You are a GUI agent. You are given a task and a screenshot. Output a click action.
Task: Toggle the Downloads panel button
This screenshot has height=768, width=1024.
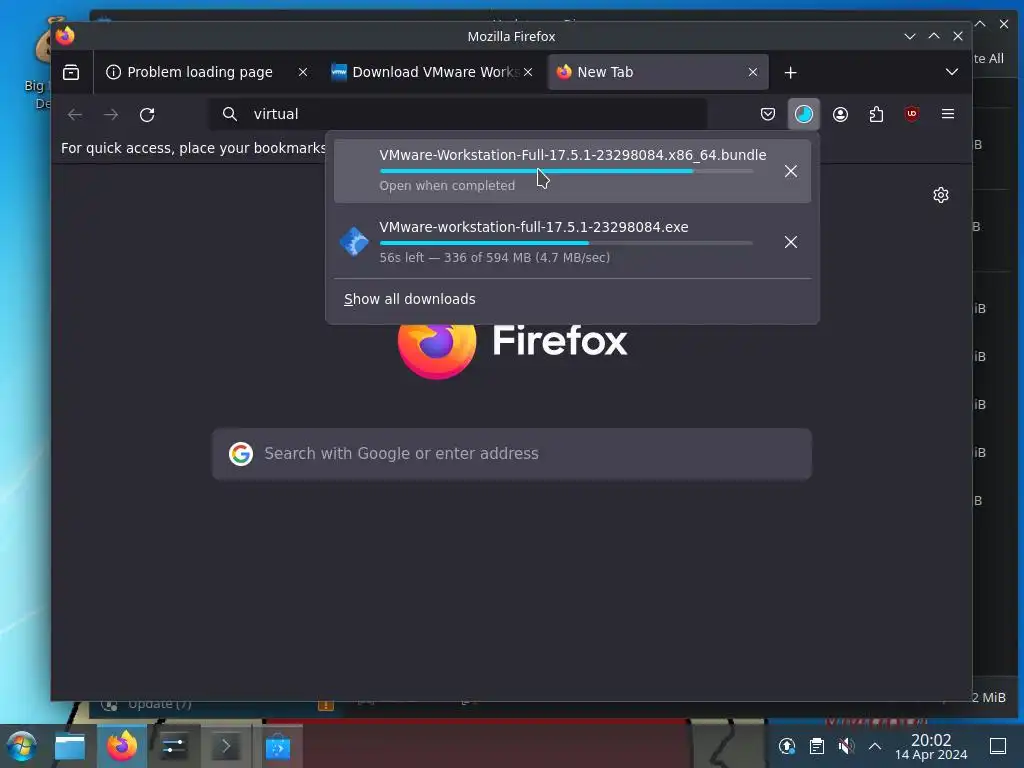[804, 114]
